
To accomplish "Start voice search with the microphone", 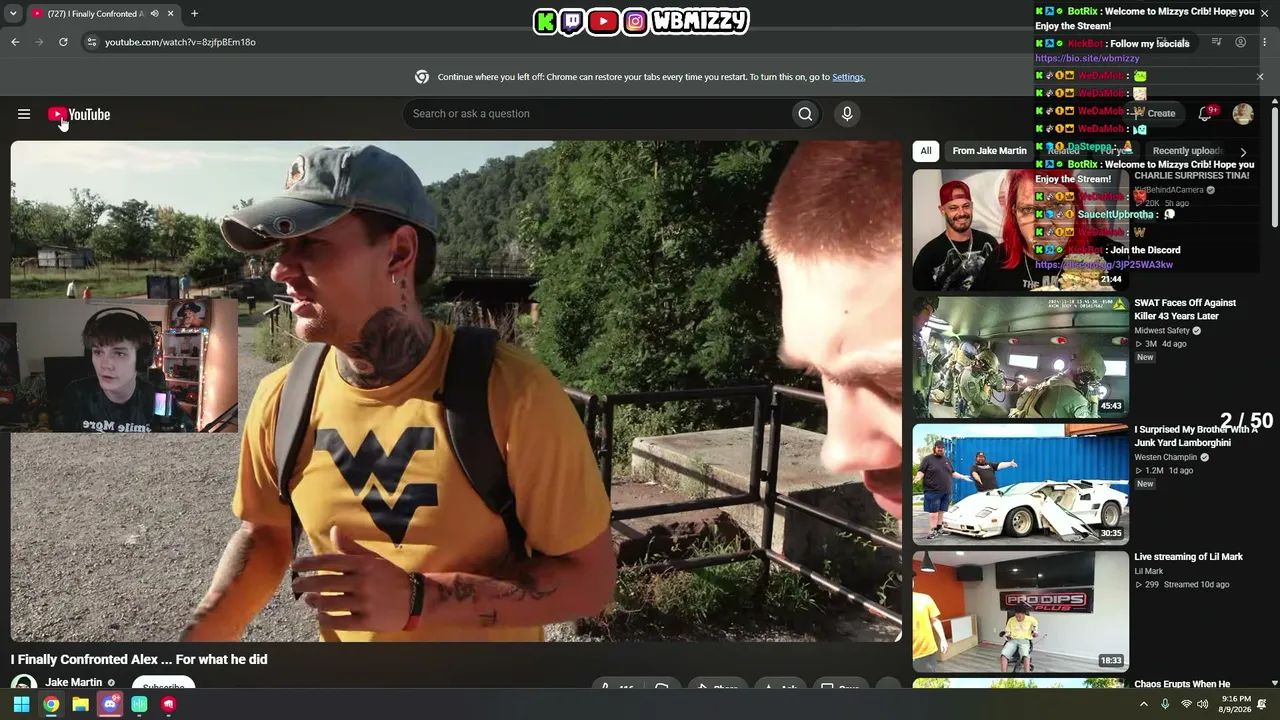I will pos(847,114).
